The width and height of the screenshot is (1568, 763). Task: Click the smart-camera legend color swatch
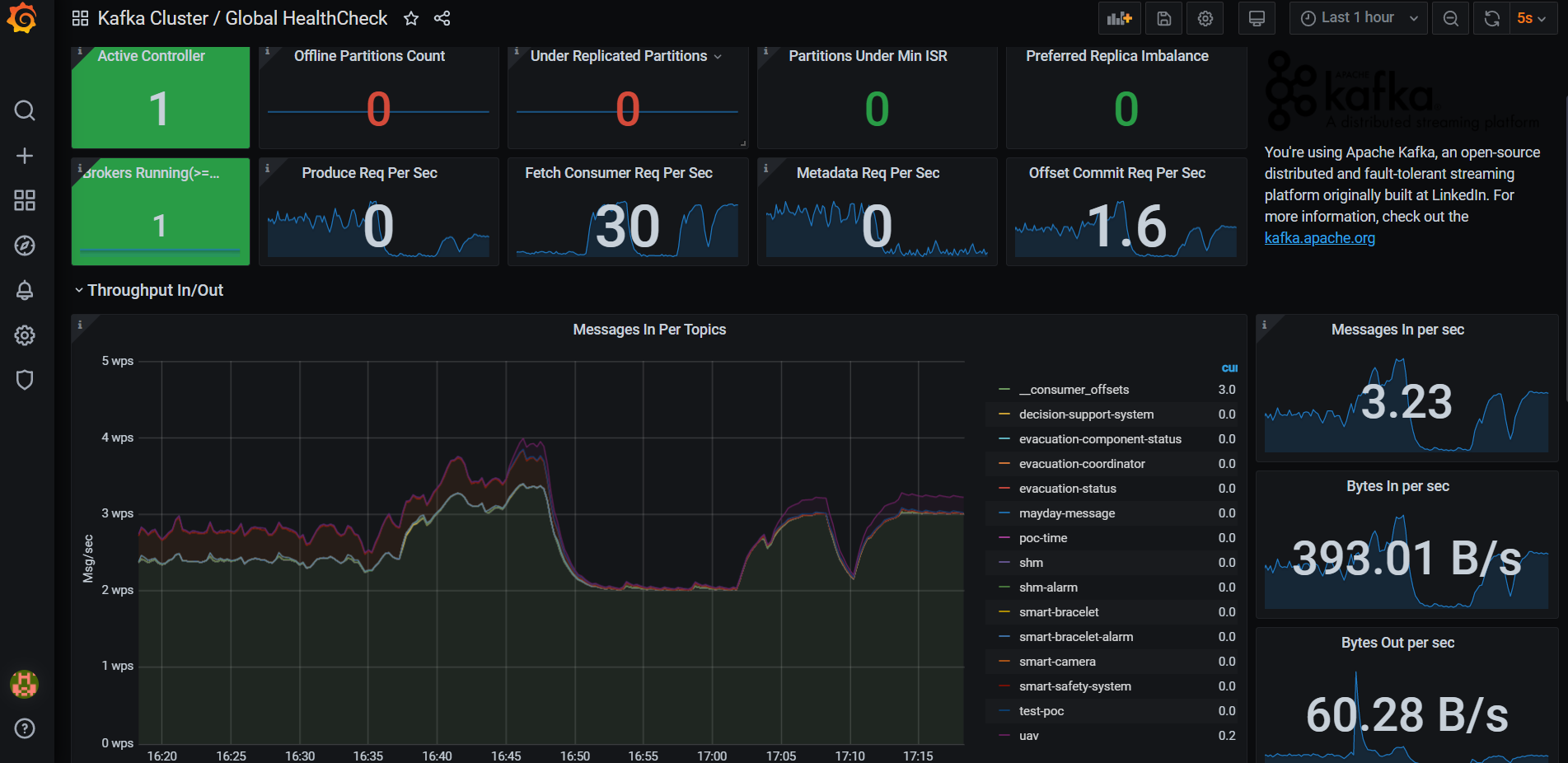(1004, 662)
